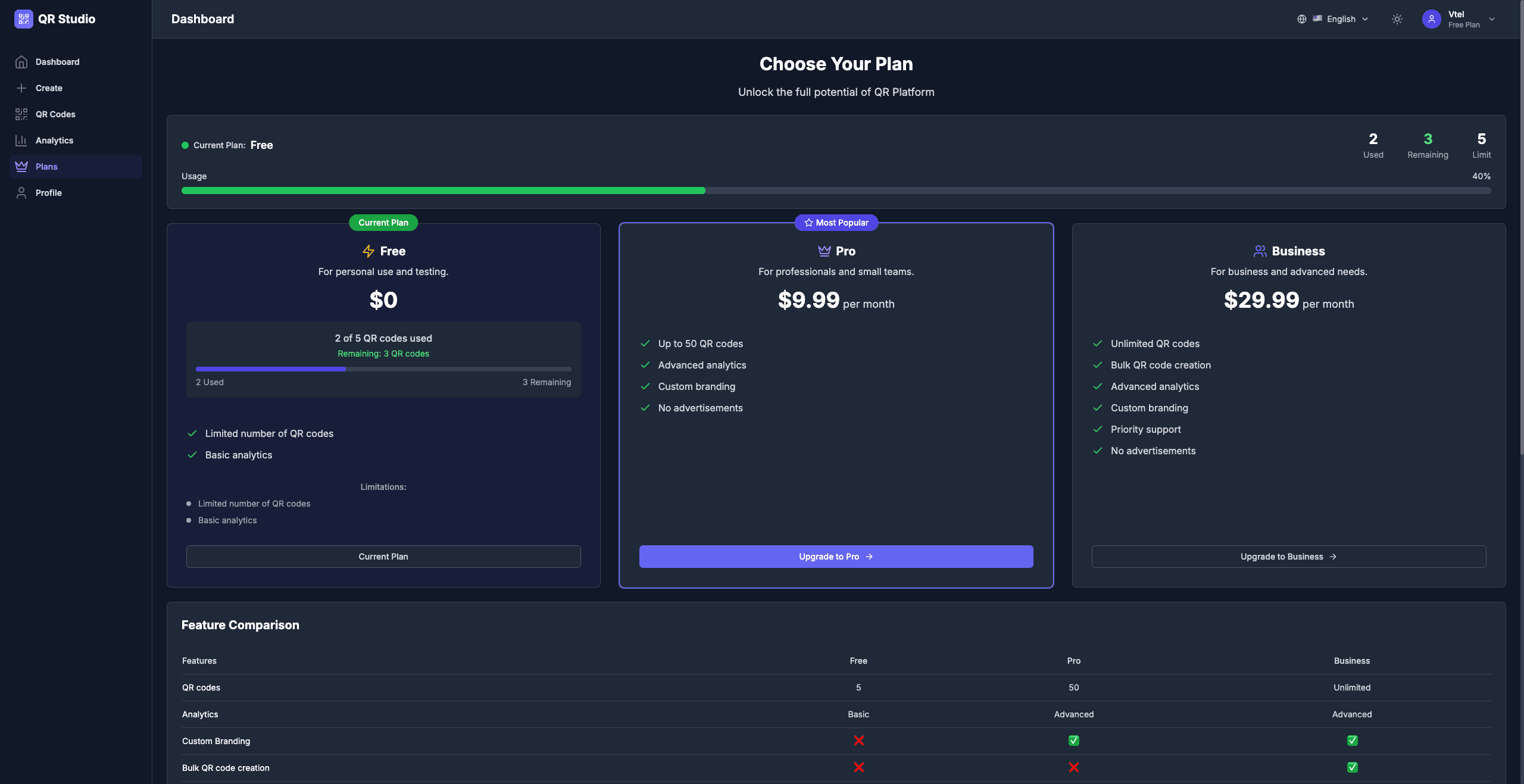Click the Dashboard home icon in sidebar
Image resolution: width=1524 pixels, height=784 pixels.
tap(21, 62)
